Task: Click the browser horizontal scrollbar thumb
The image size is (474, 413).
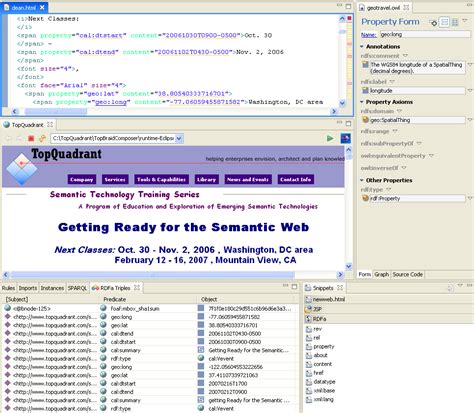Action: [153, 275]
